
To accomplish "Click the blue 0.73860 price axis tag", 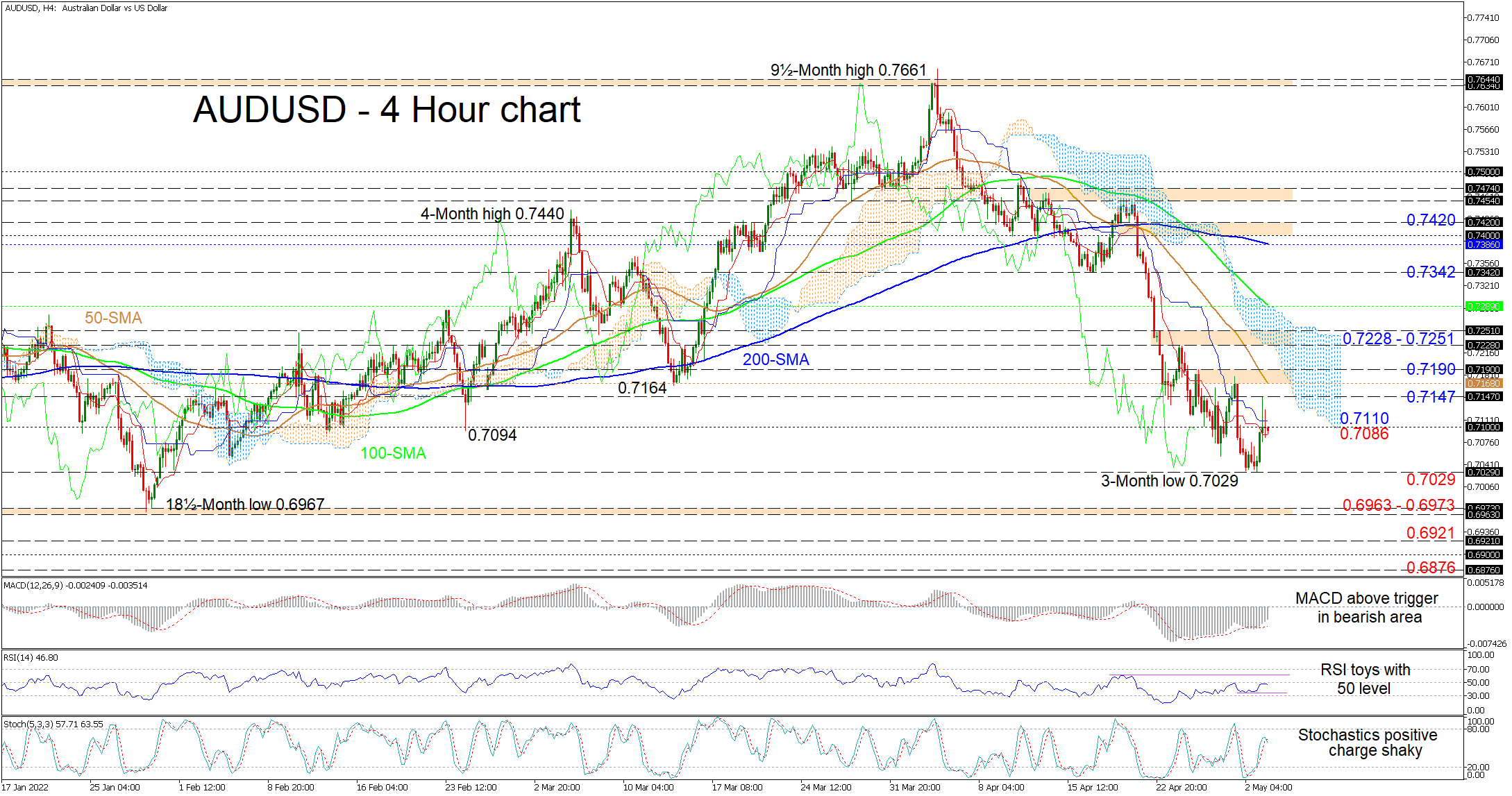I will tap(1484, 245).
